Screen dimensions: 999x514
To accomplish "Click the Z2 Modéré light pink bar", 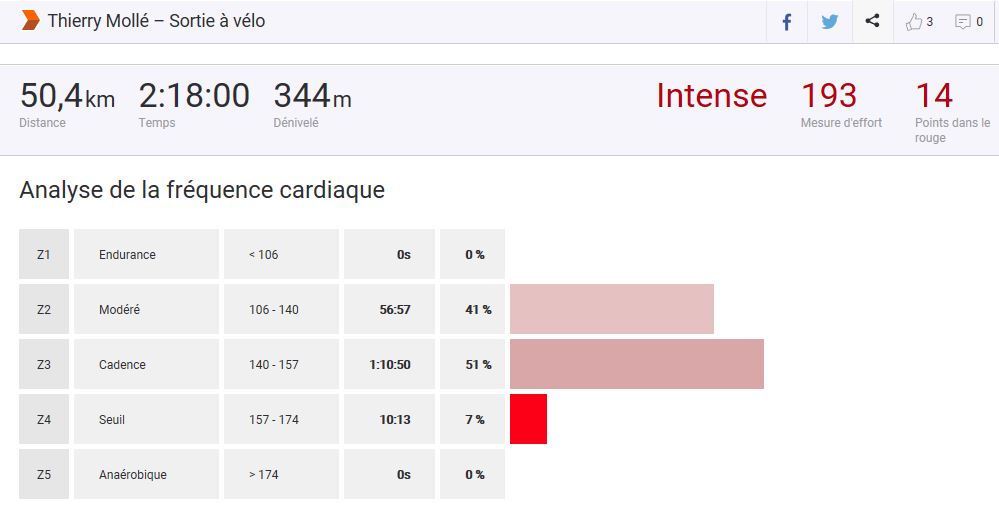I will click(x=612, y=309).
